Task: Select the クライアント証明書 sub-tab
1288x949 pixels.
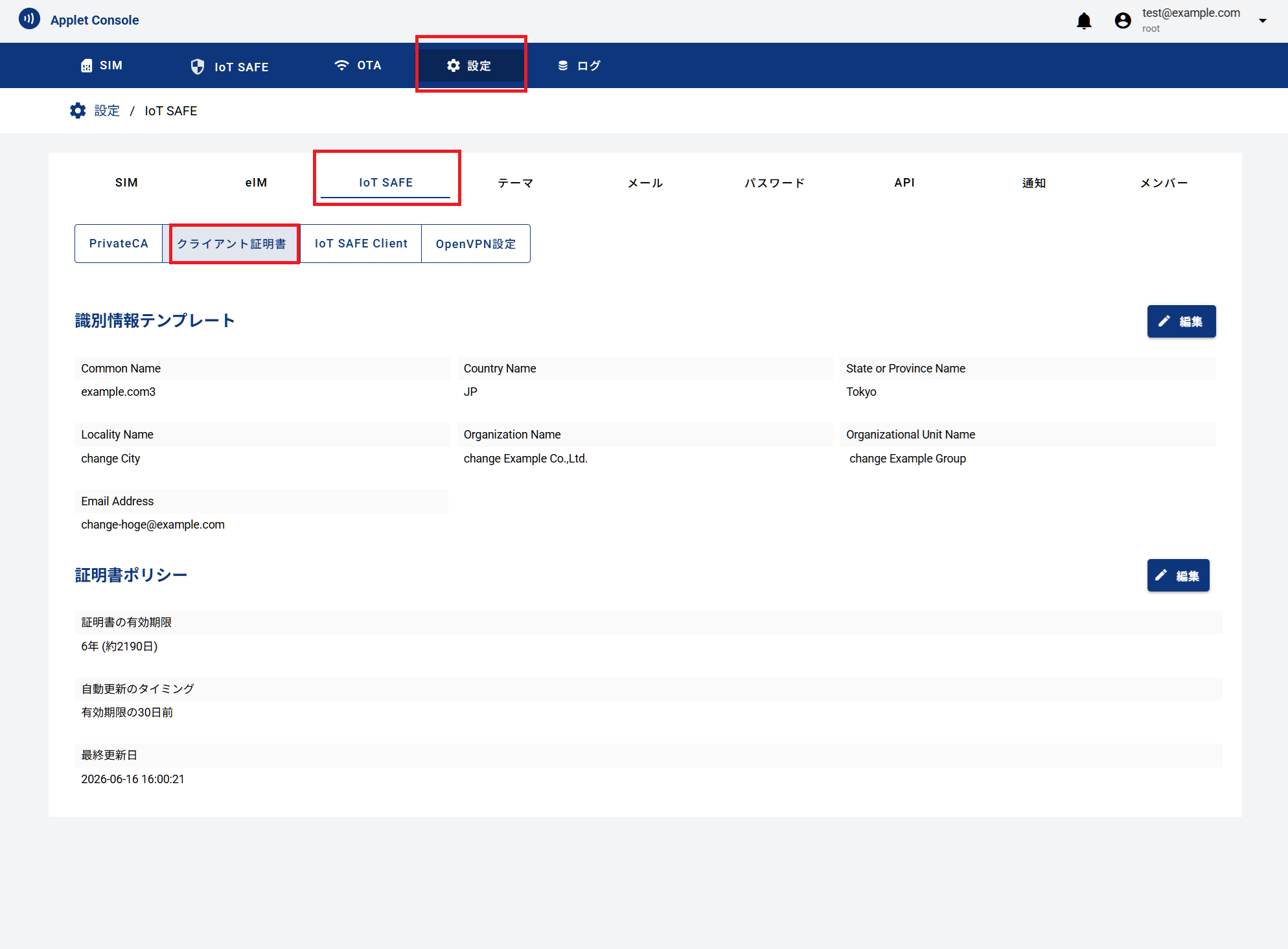Action: (x=231, y=244)
